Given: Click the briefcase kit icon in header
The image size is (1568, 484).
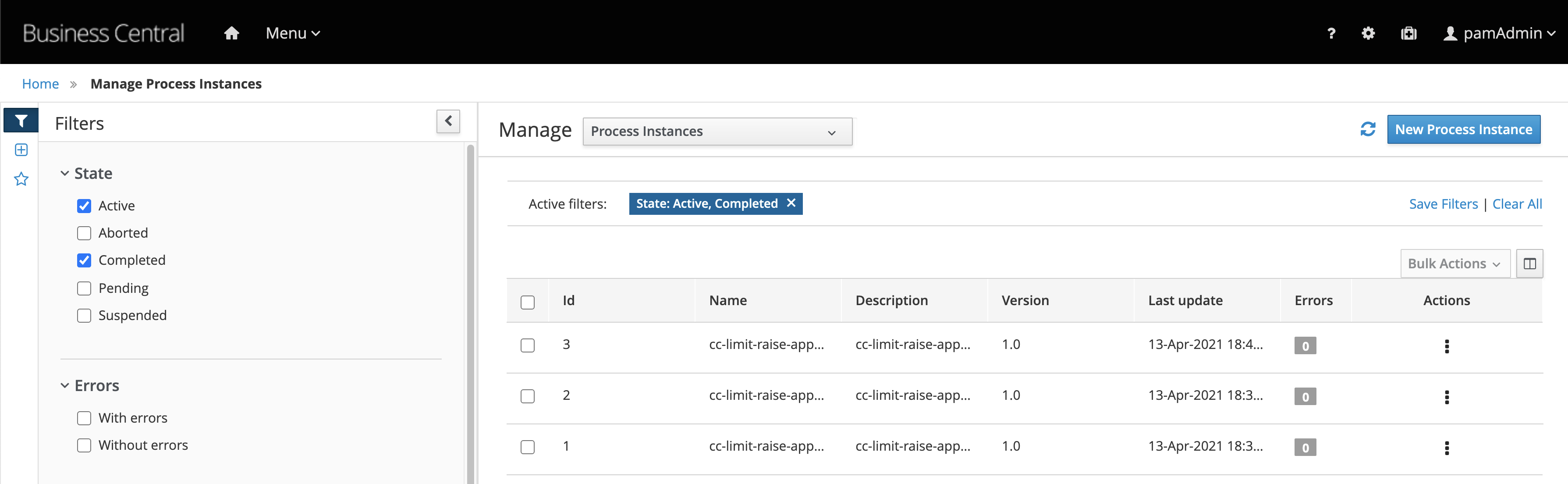Looking at the screenshot, I should 1408,33.
